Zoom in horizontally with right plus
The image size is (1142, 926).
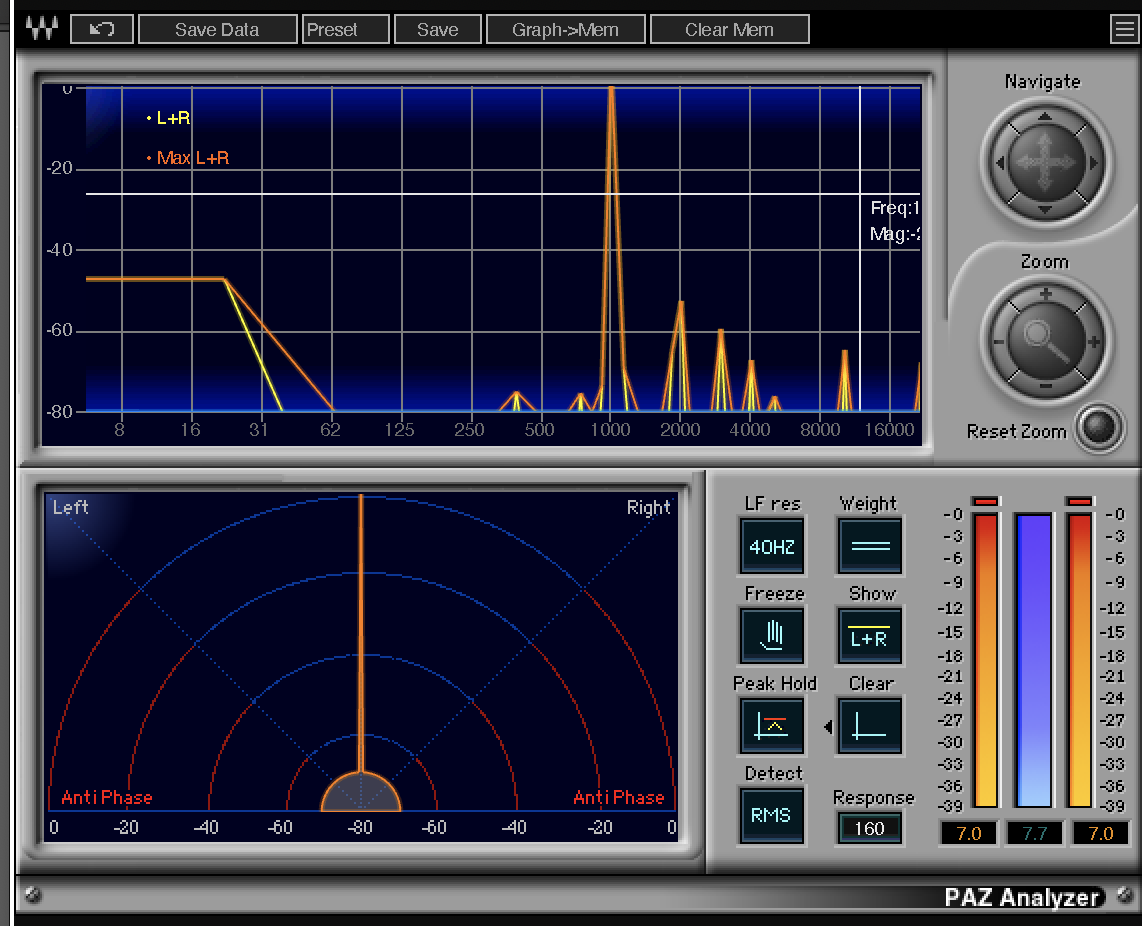(x=1093, y=342)
